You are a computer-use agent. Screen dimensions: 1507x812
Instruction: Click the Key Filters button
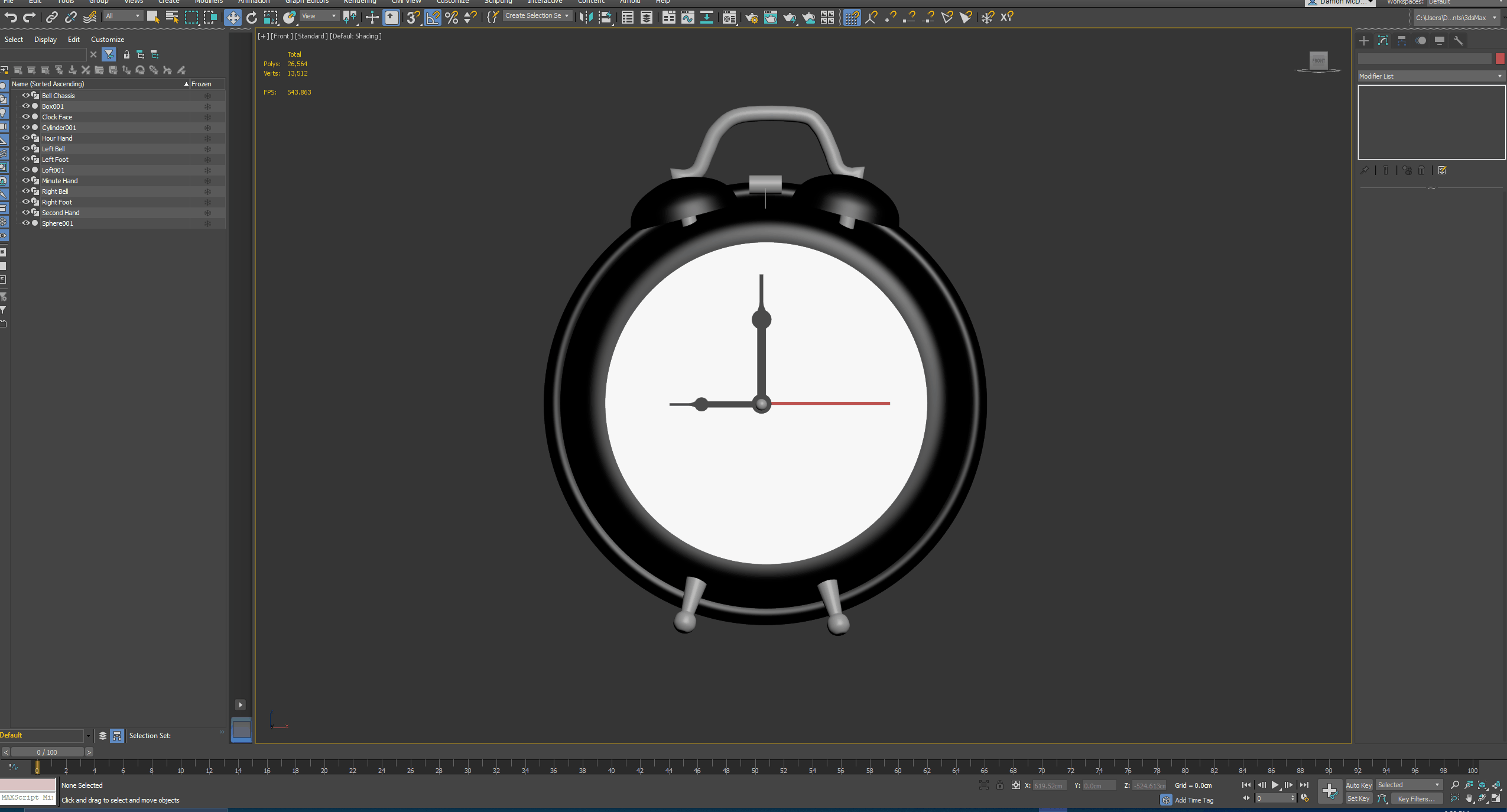click(x=1417, y=798)
